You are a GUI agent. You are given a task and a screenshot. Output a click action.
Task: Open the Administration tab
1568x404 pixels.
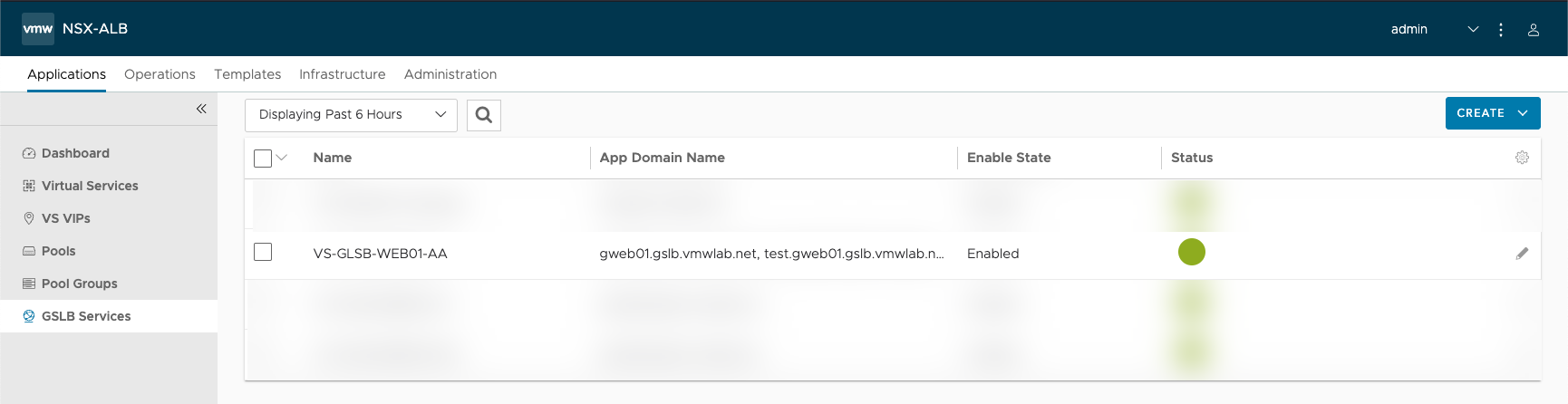[x=450, y=74]
